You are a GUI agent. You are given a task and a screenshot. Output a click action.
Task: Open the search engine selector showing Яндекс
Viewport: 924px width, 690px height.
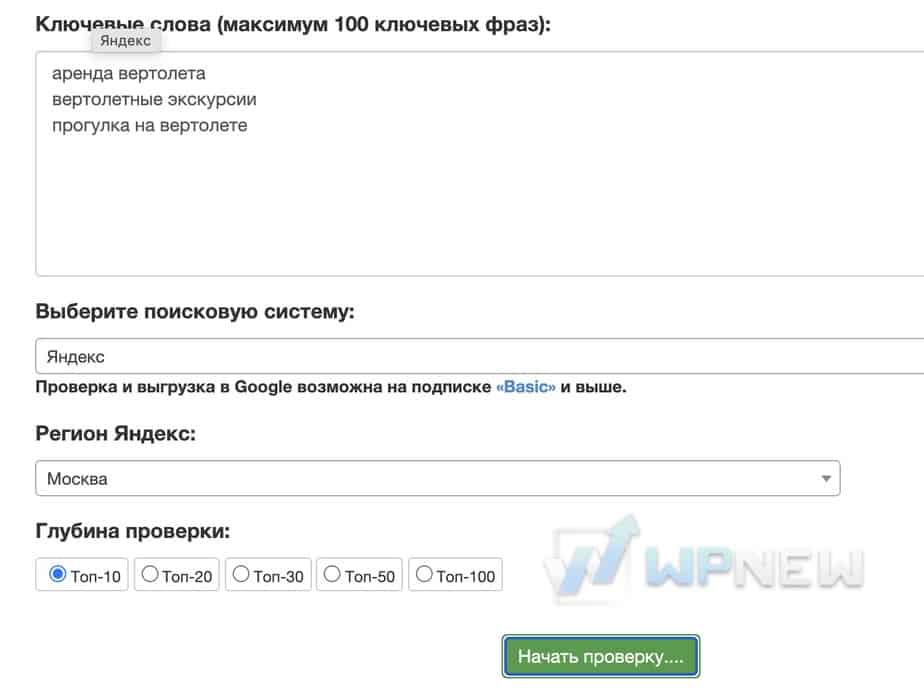tap(480, 356)
